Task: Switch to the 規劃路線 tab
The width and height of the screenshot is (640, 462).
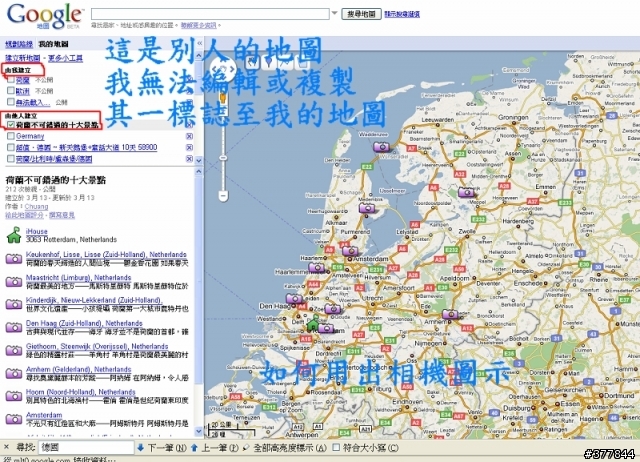Action: (19, 44)
